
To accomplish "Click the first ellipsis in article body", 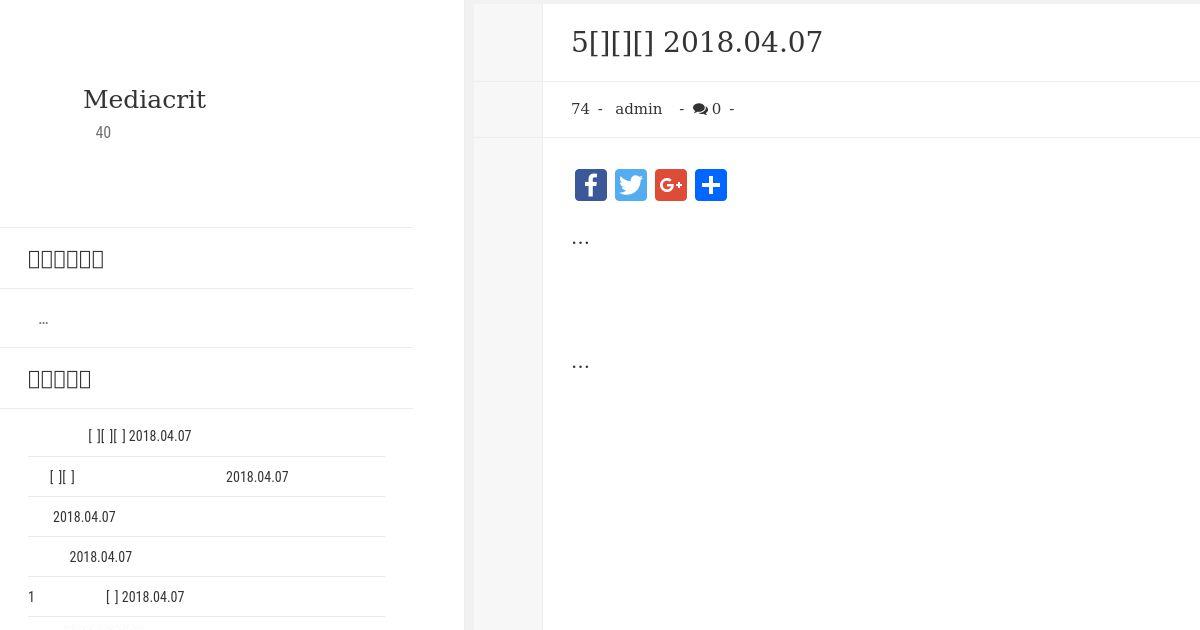I will [580, 240].
